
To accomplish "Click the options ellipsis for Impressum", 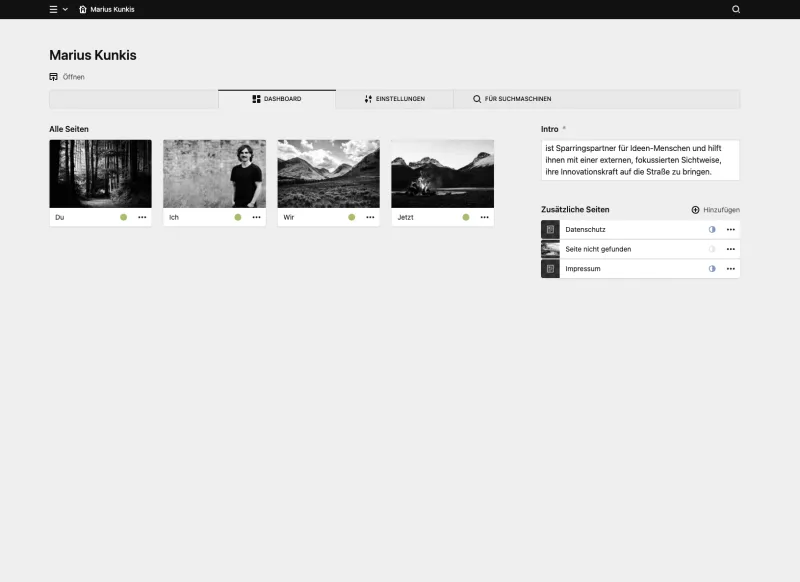I will 731,268.
